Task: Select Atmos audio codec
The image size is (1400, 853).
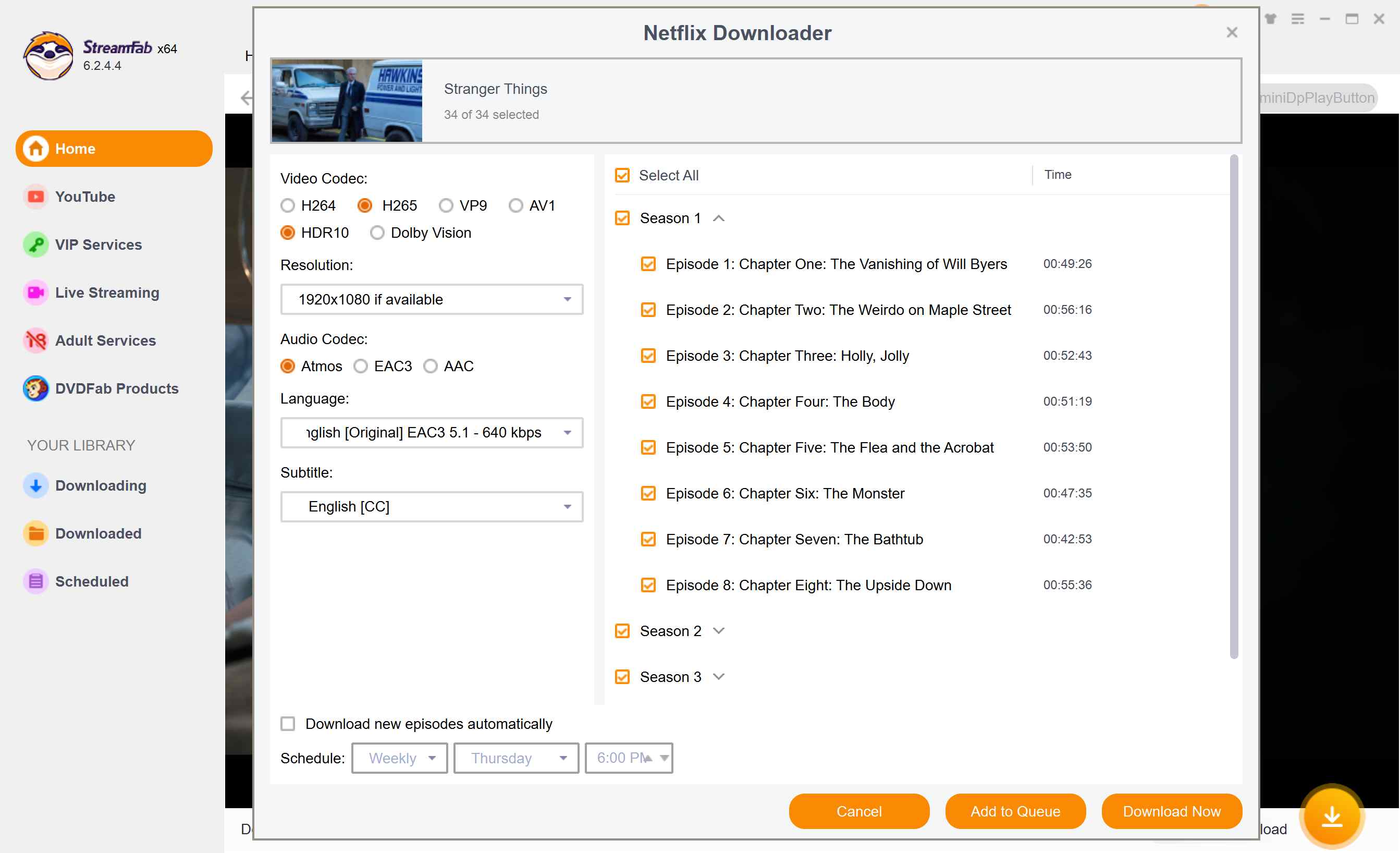Action: click(x=288, y=366)
